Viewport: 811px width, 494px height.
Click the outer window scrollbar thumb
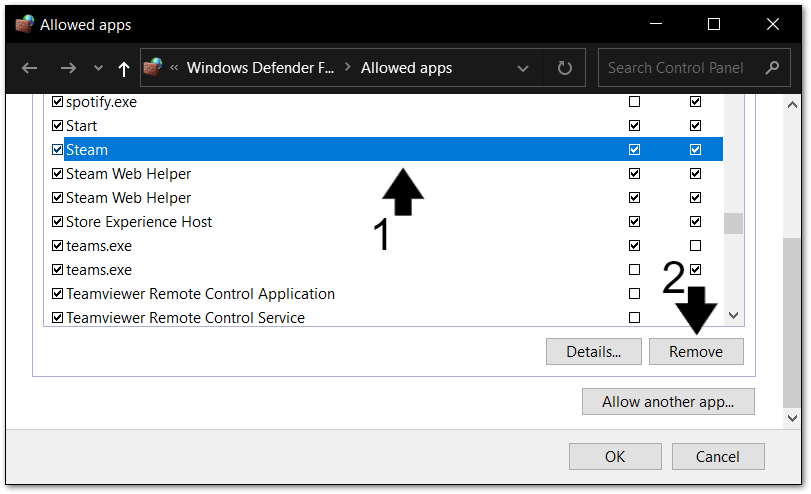[792, 323]
